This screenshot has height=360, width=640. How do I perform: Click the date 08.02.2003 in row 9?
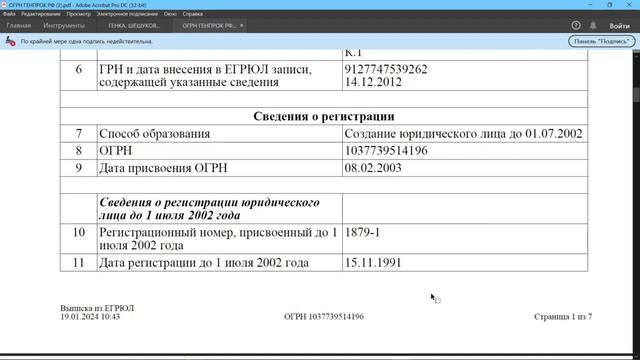373,168
